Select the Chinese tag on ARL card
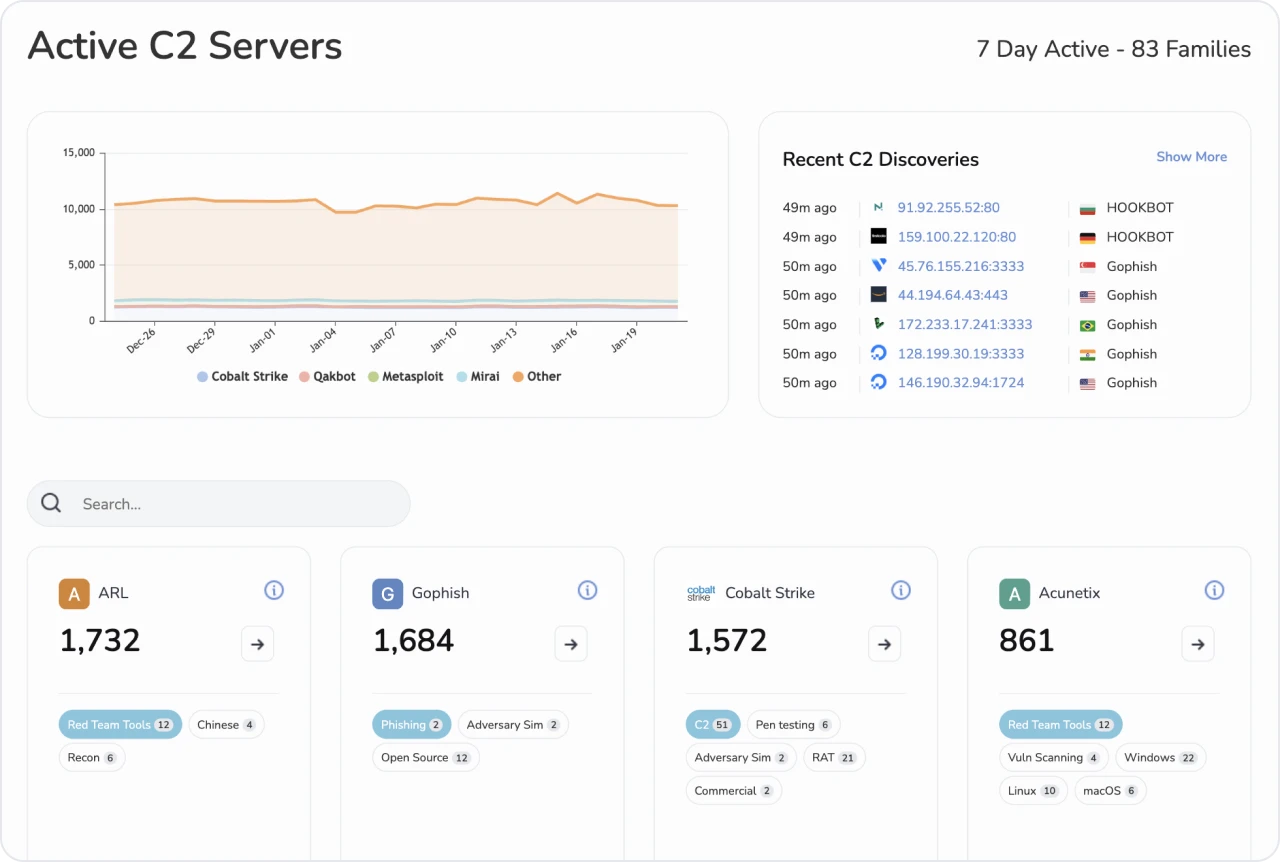The width and height of the screenshot is (1280, 862). tap(226, 725)
